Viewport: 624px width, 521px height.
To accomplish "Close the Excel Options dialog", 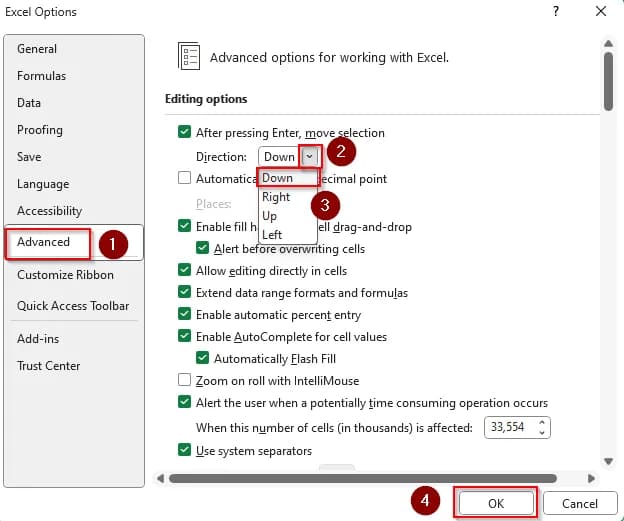I will [x=601, y=11].
